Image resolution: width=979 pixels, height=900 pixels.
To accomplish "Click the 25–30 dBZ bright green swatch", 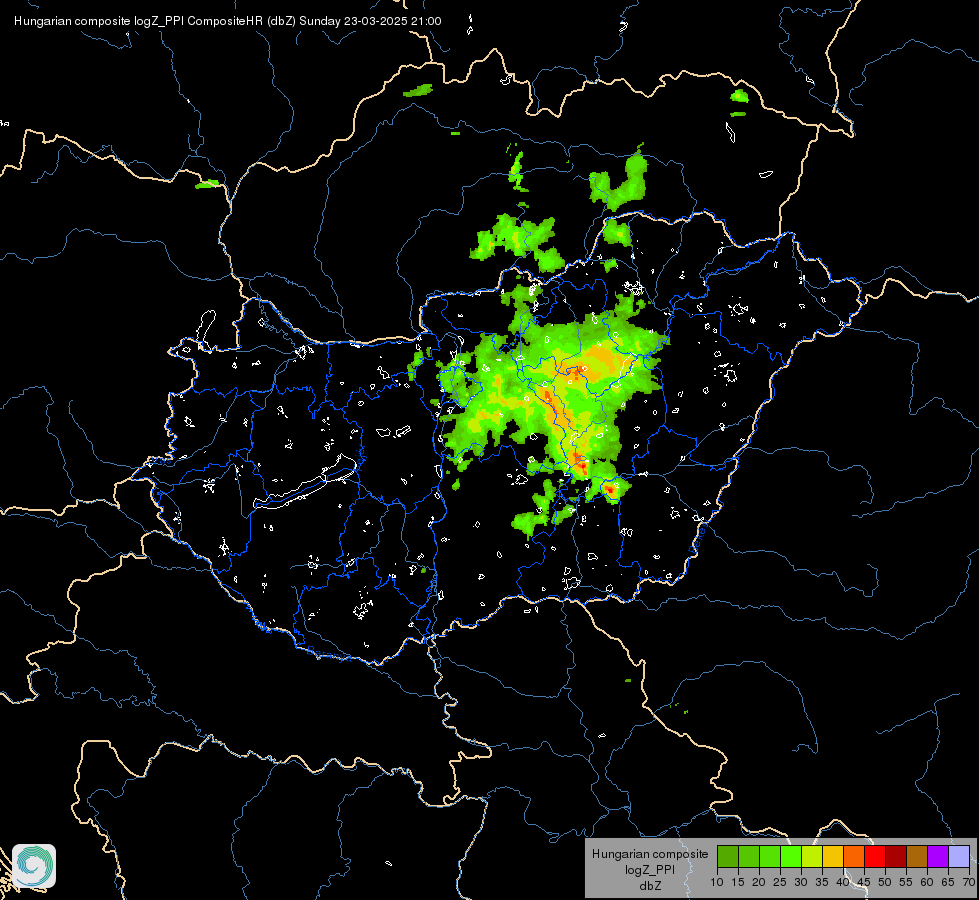I will [x=791, y=856].
